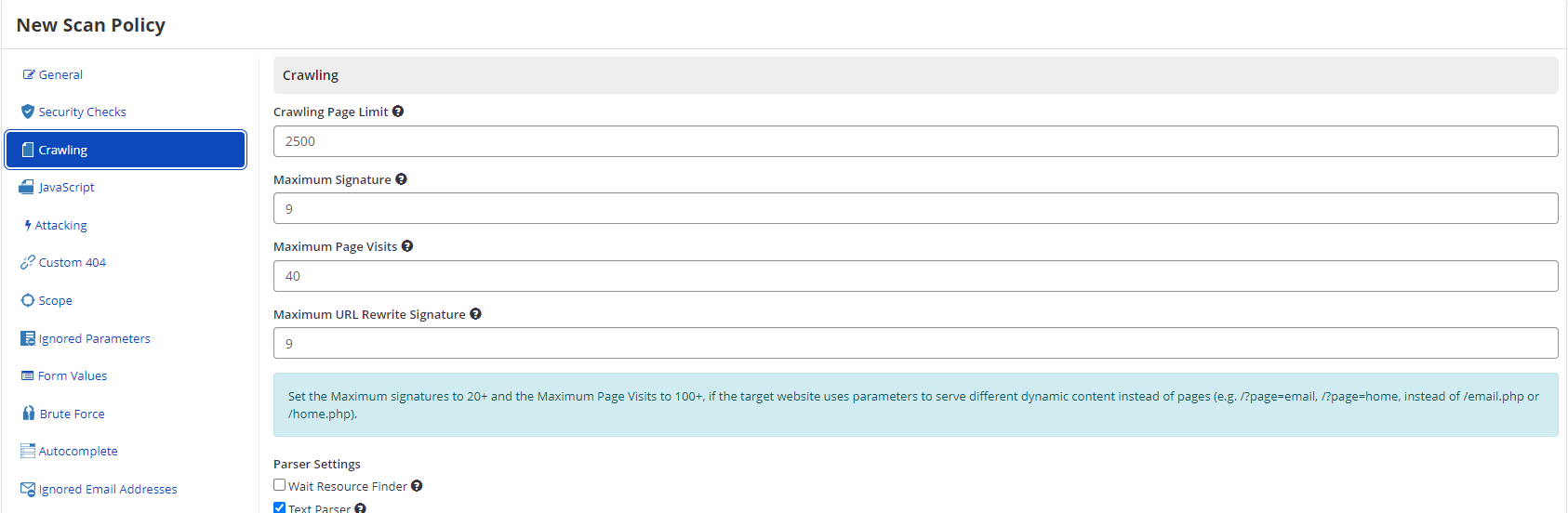The image size is (1568, 513).
Task: Click the Maximum Signature help icon
Action: [401, 179]
